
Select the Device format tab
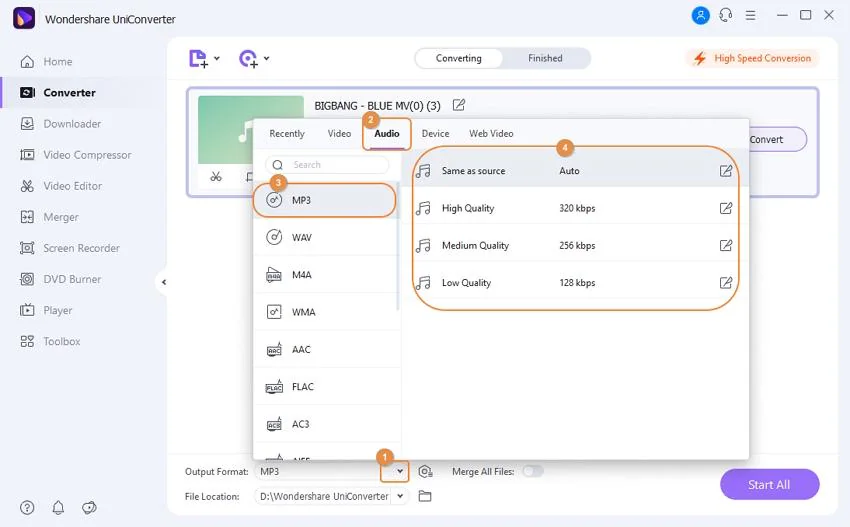(435, 133)
